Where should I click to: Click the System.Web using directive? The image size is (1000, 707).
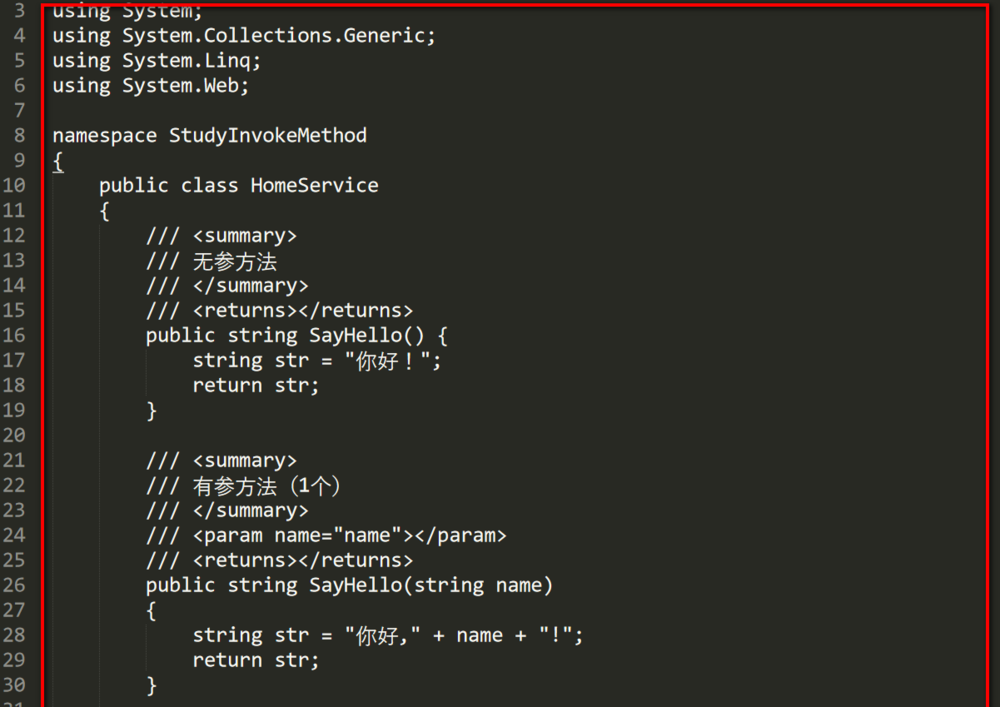(x=185, y=85)
